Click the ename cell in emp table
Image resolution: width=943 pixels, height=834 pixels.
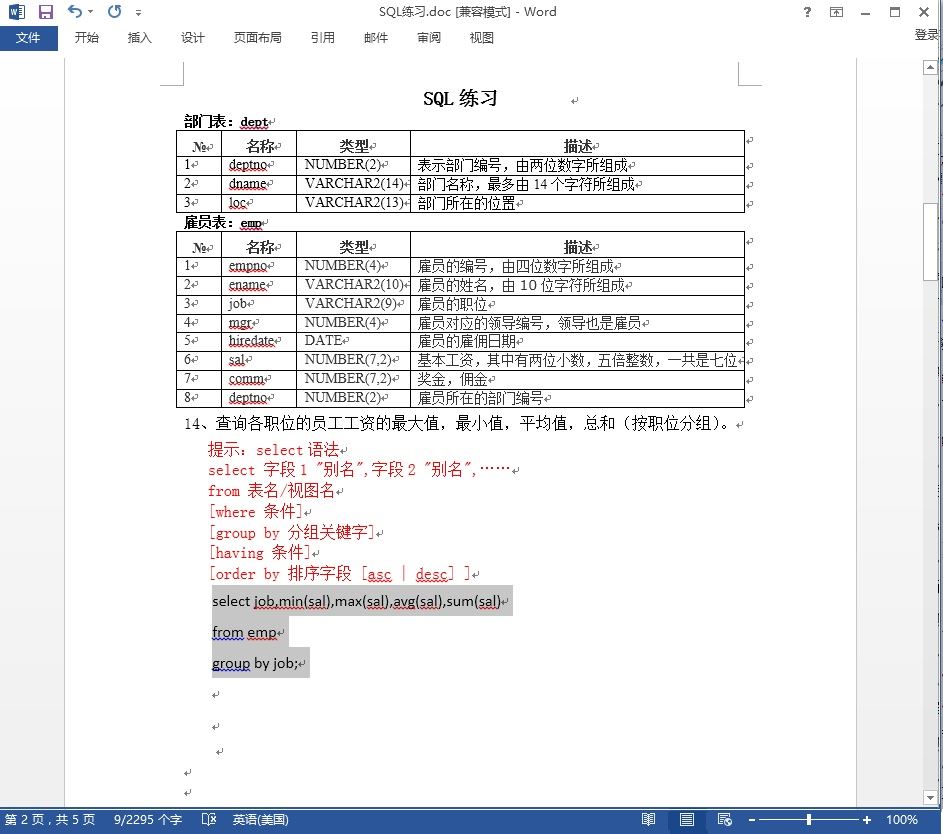259,285
